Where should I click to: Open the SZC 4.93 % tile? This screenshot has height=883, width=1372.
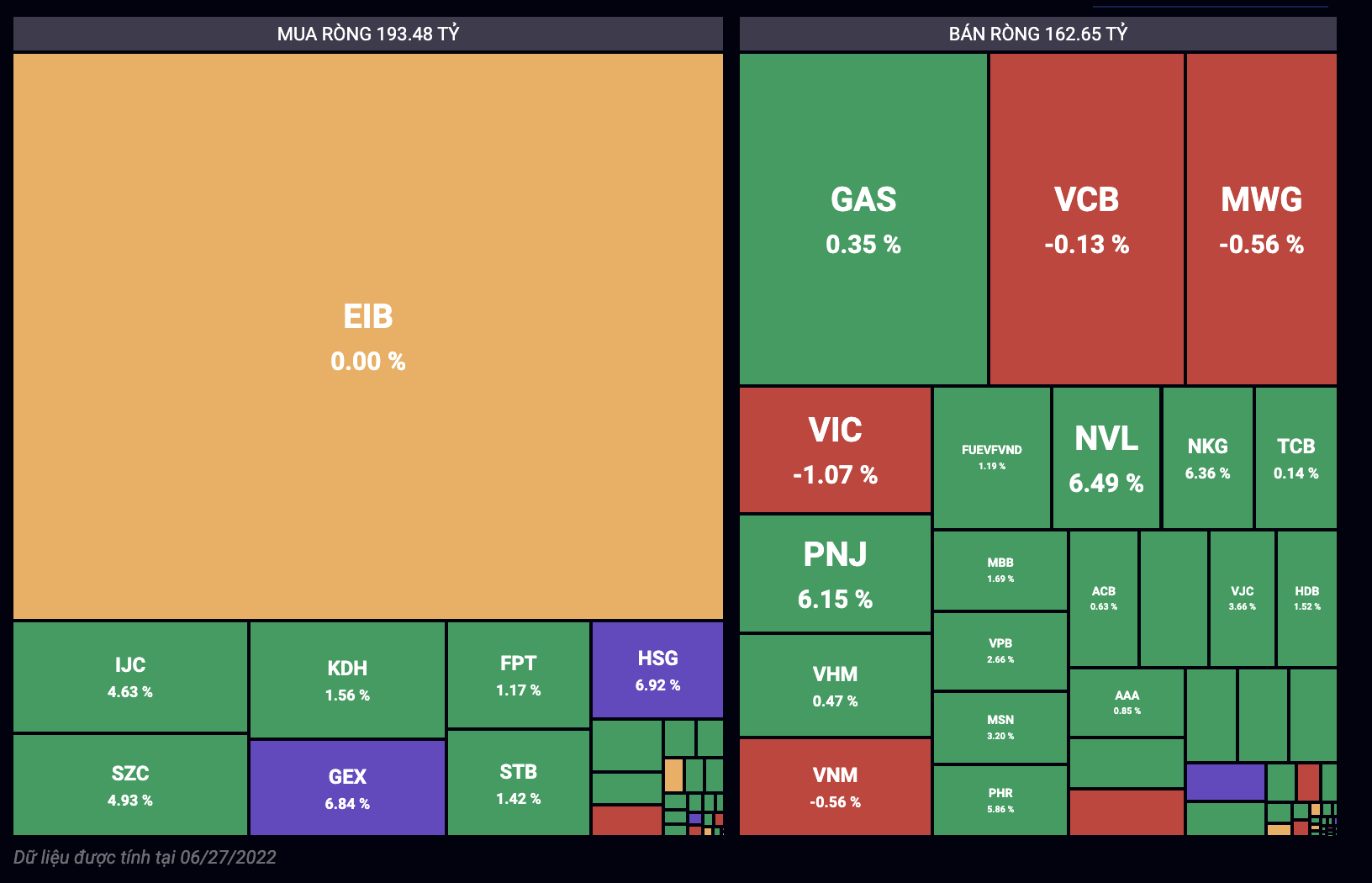[130, 785]
